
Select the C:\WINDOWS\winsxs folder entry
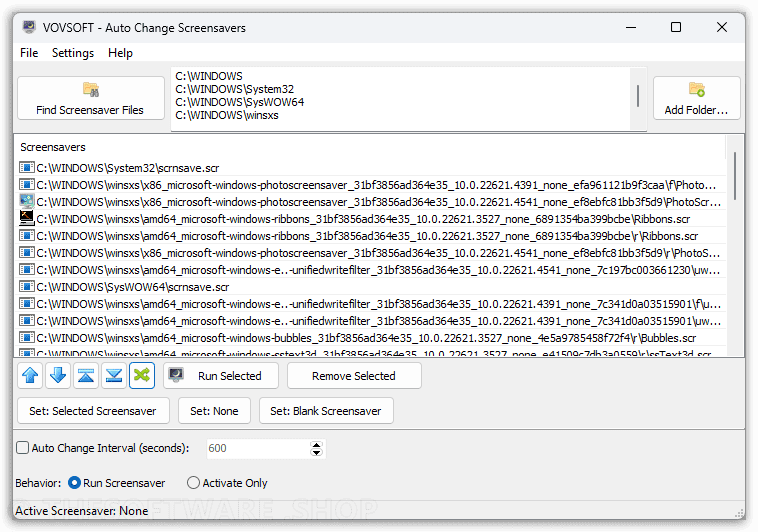[x=227, y=115]
